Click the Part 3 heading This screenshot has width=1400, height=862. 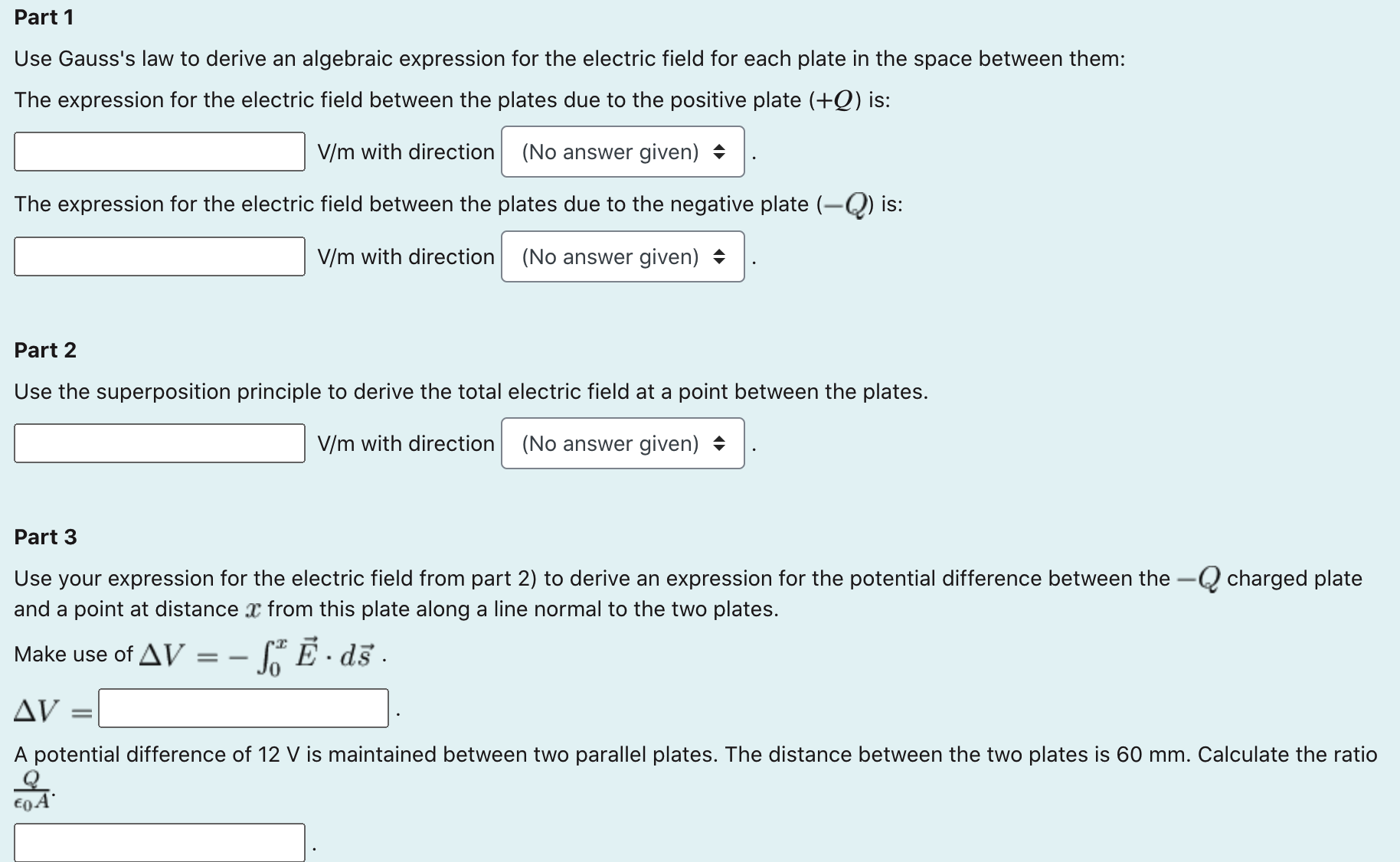coord(45,537)
